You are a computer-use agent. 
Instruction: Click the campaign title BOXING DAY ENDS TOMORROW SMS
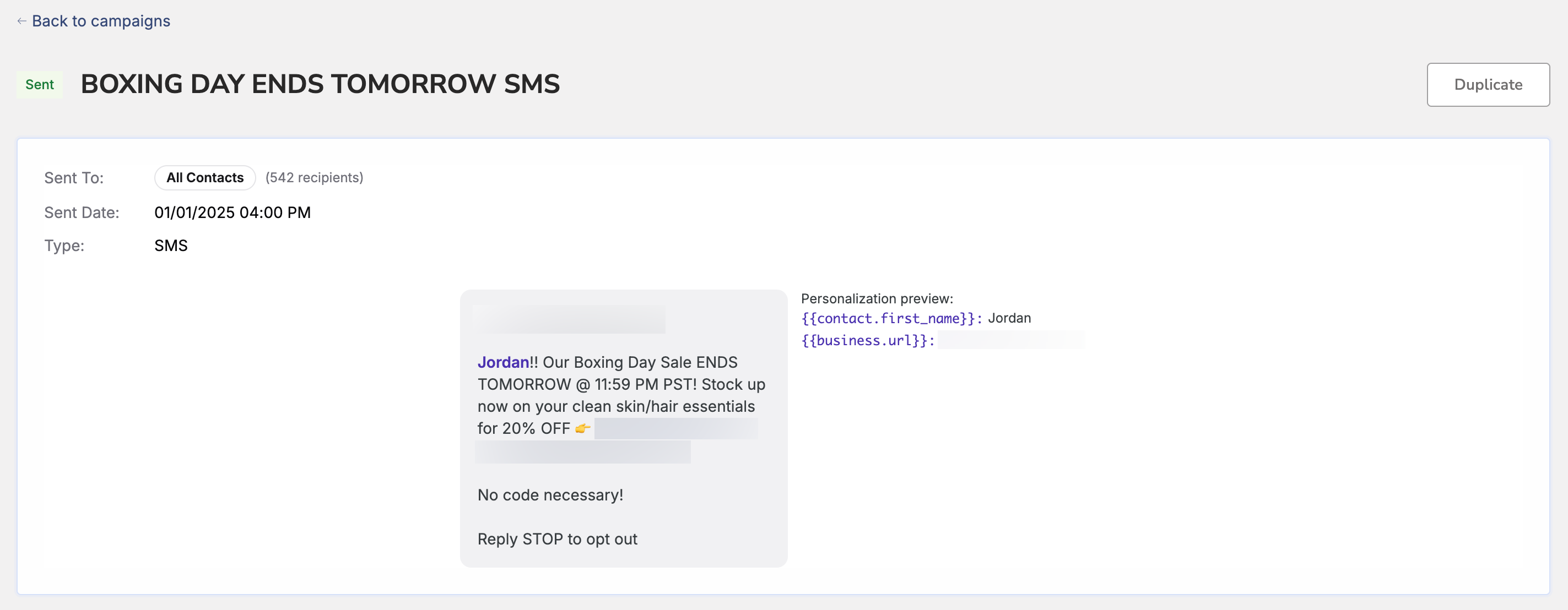320,84
